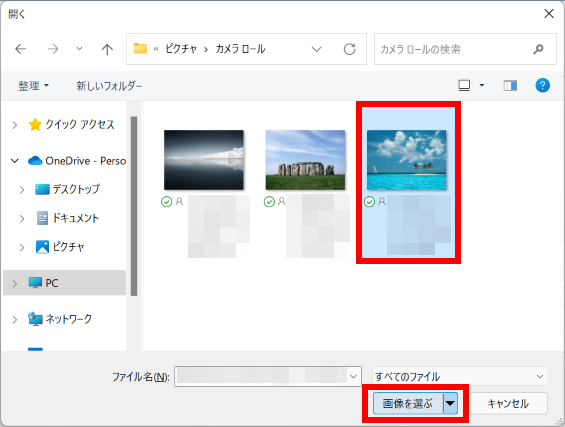The width and height of the screenshot is (565, 427).
Task: Open the ファイル名 dropdown arrow
Action: click(x=353, y=377)
